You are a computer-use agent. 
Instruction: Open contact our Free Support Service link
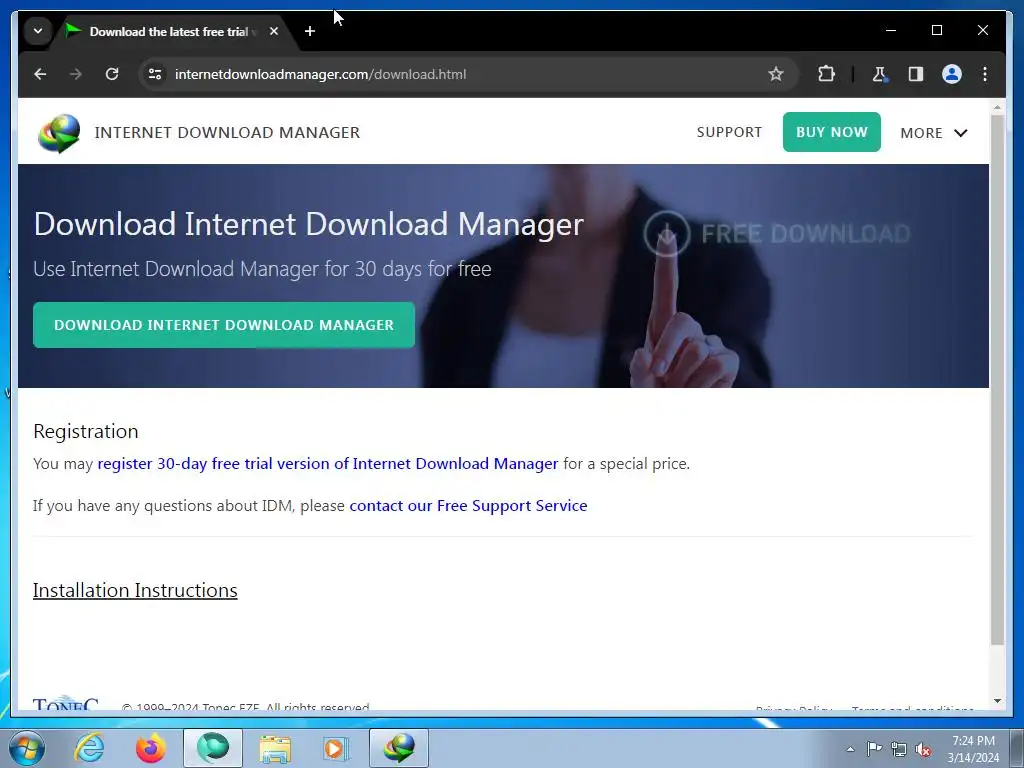pos(468,505)
